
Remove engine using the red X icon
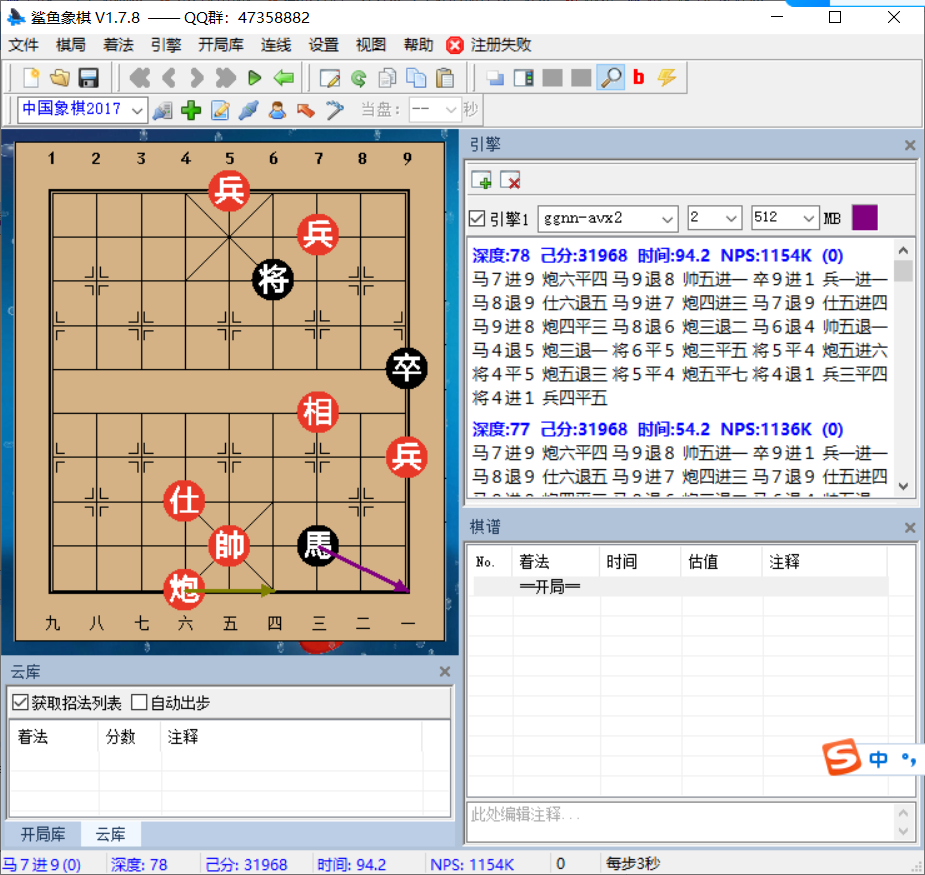[x=510, y=181]
